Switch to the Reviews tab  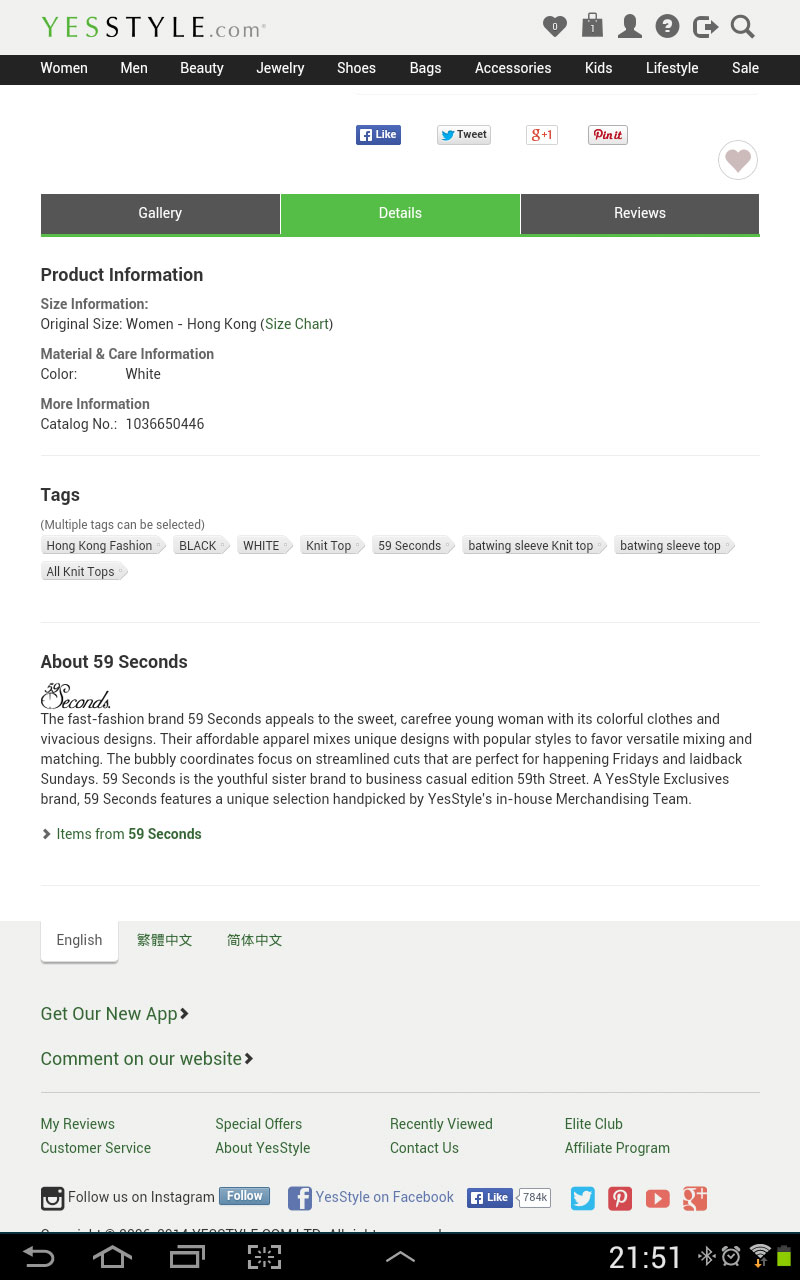640,213
